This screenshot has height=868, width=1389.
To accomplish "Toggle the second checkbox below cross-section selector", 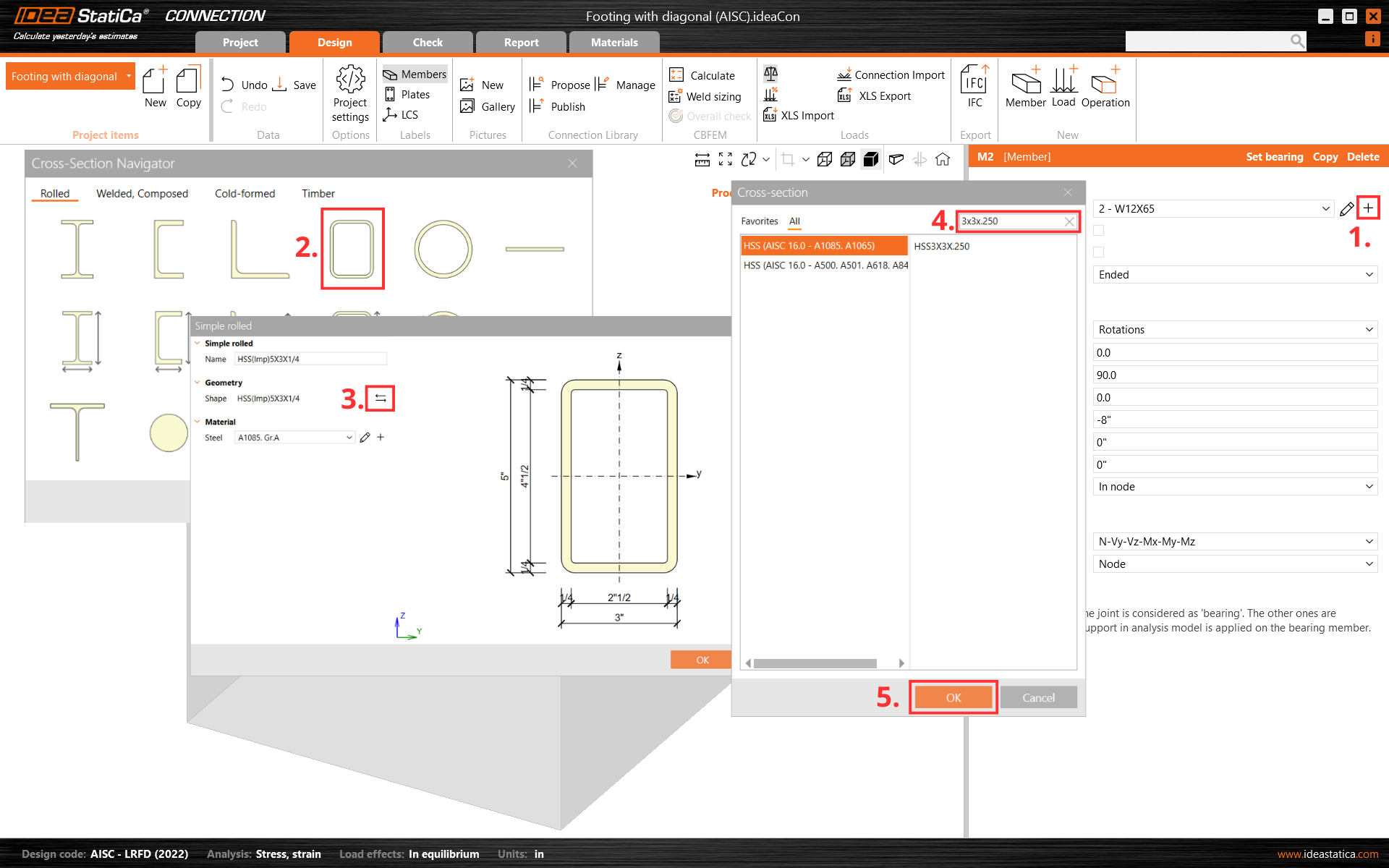I will point(1099,252).
